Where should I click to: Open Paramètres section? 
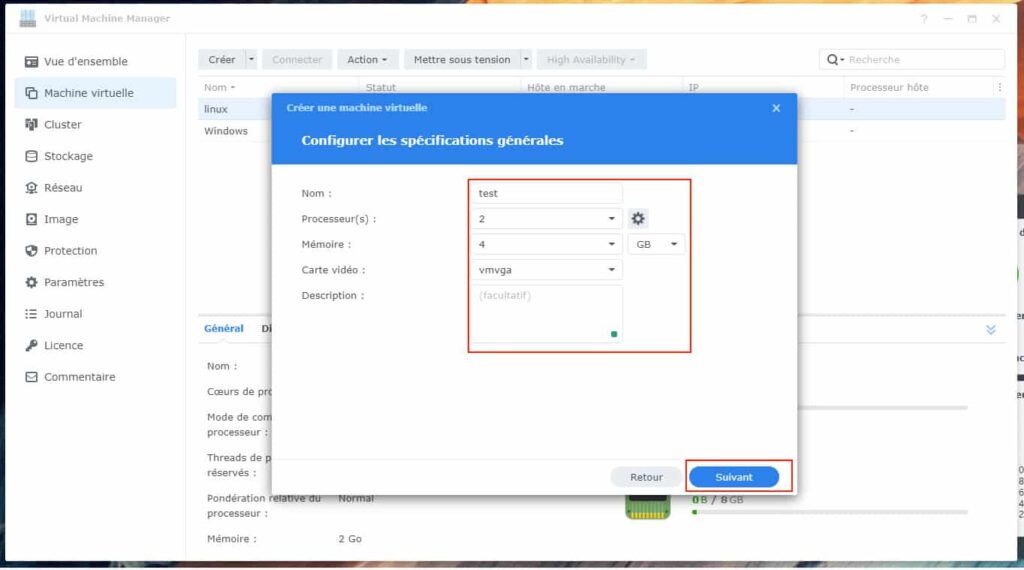pos(73,282)
